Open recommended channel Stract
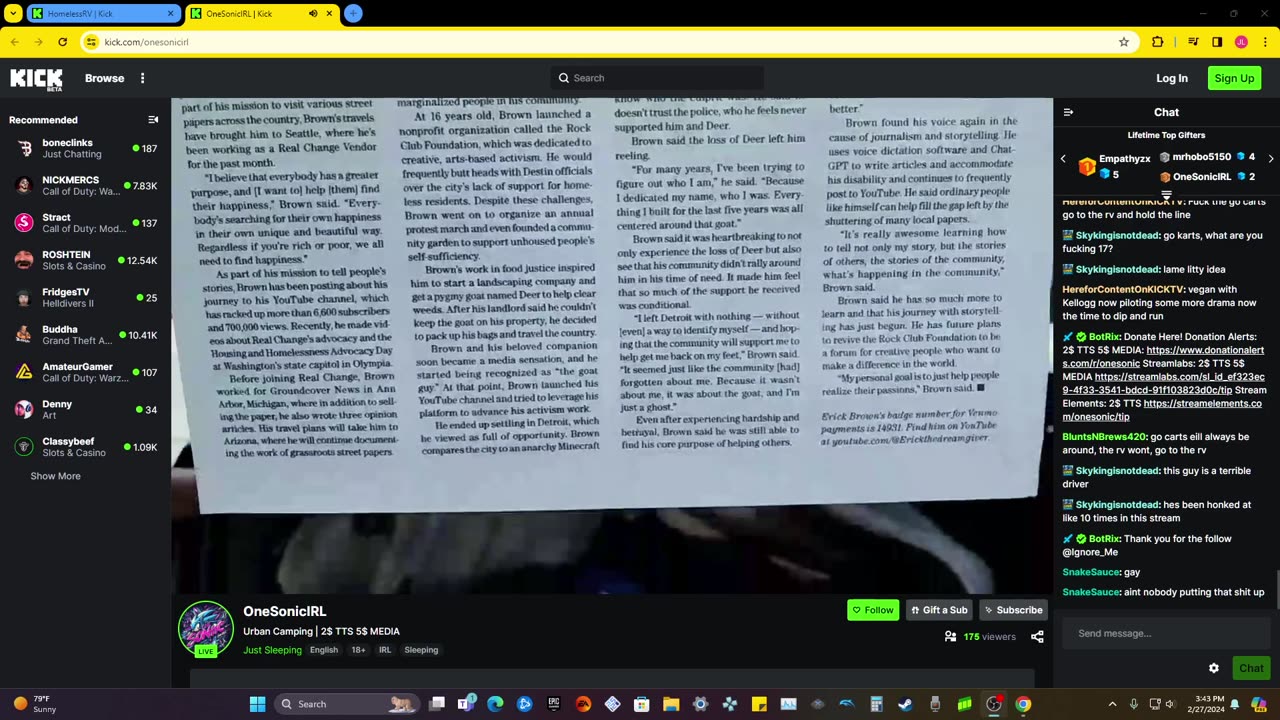 coord(86,223)
